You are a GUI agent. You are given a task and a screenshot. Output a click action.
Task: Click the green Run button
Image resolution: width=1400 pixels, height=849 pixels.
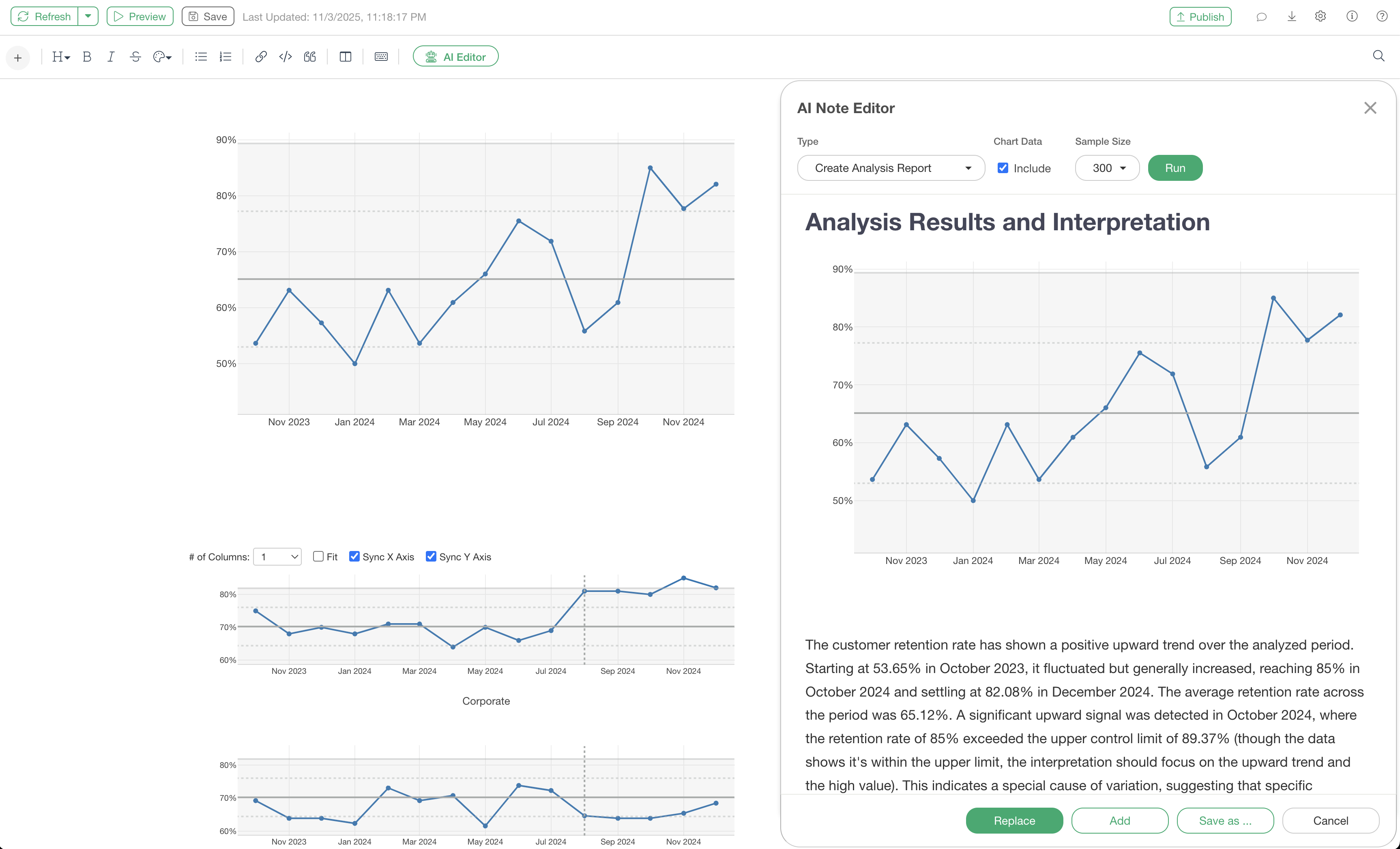pyautogui.click(x=1175, y=168)
